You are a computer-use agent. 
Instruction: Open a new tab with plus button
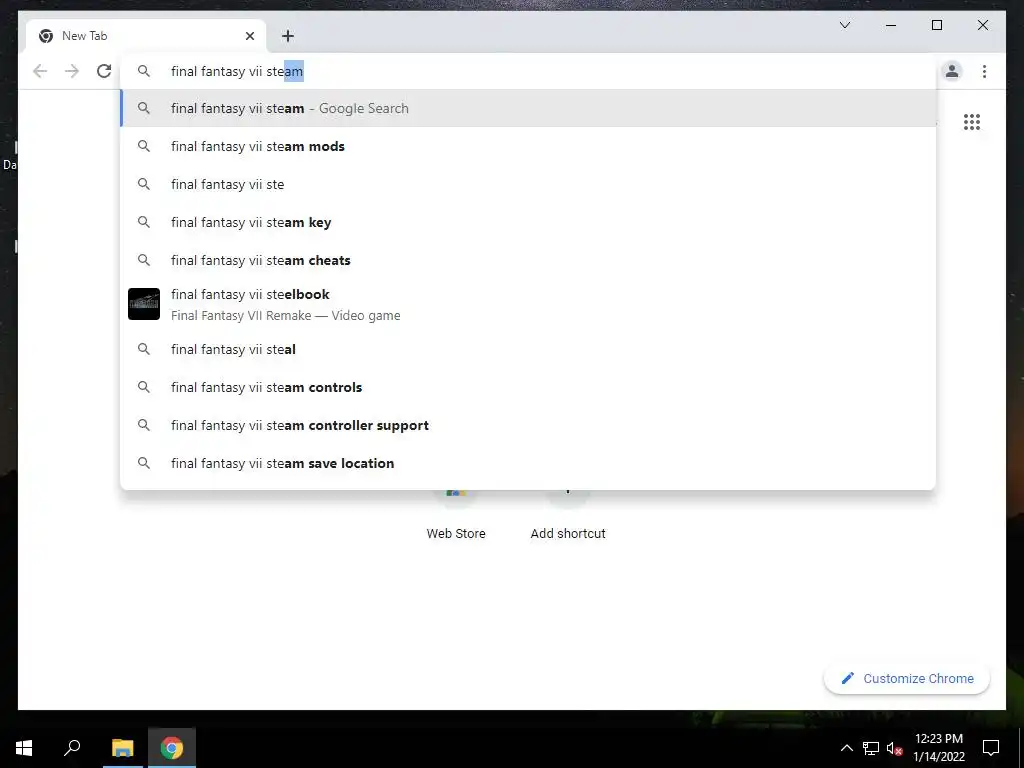[288, 36]
